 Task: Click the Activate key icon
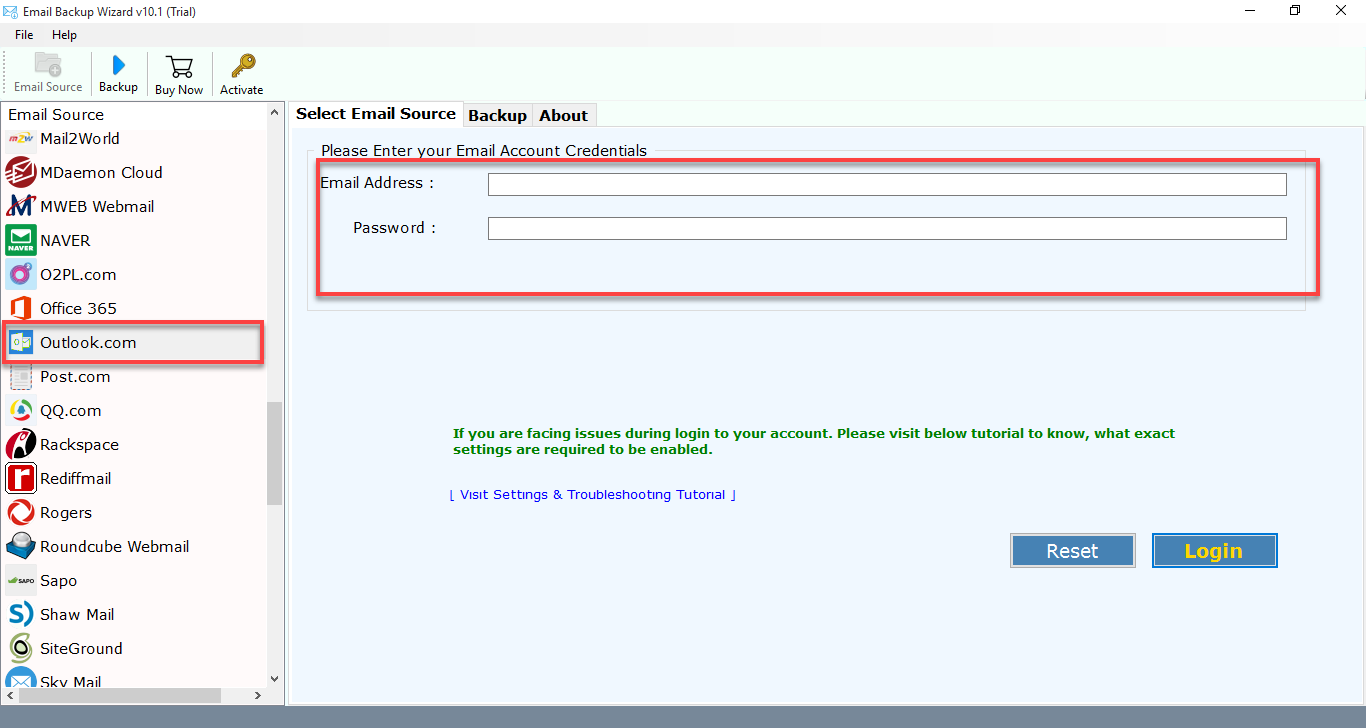(x=242, y=66)
